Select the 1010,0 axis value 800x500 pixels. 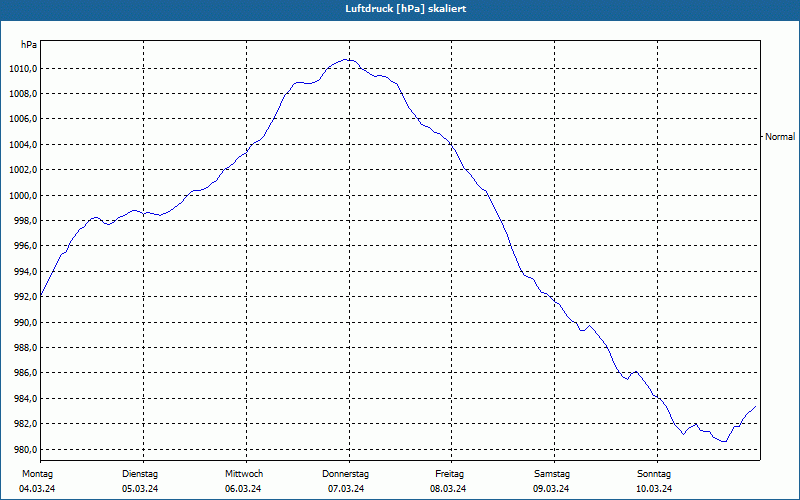click(22, 69)
